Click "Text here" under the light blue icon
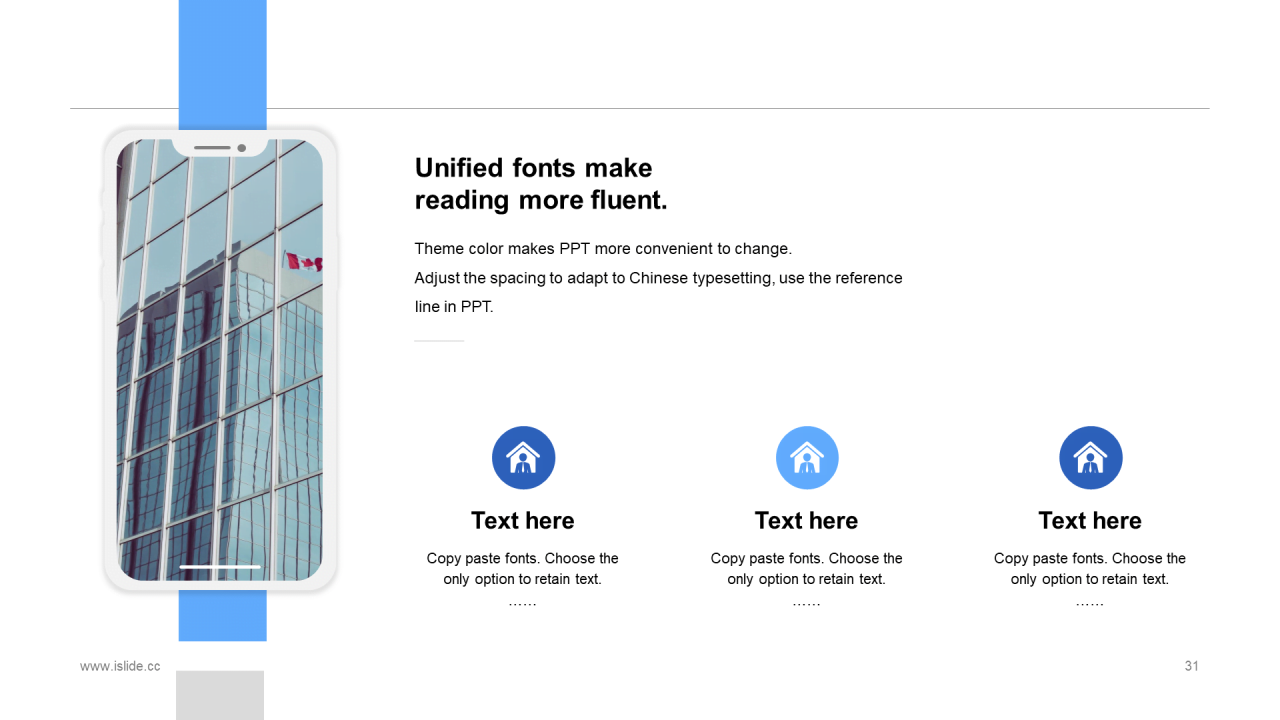 806,521
